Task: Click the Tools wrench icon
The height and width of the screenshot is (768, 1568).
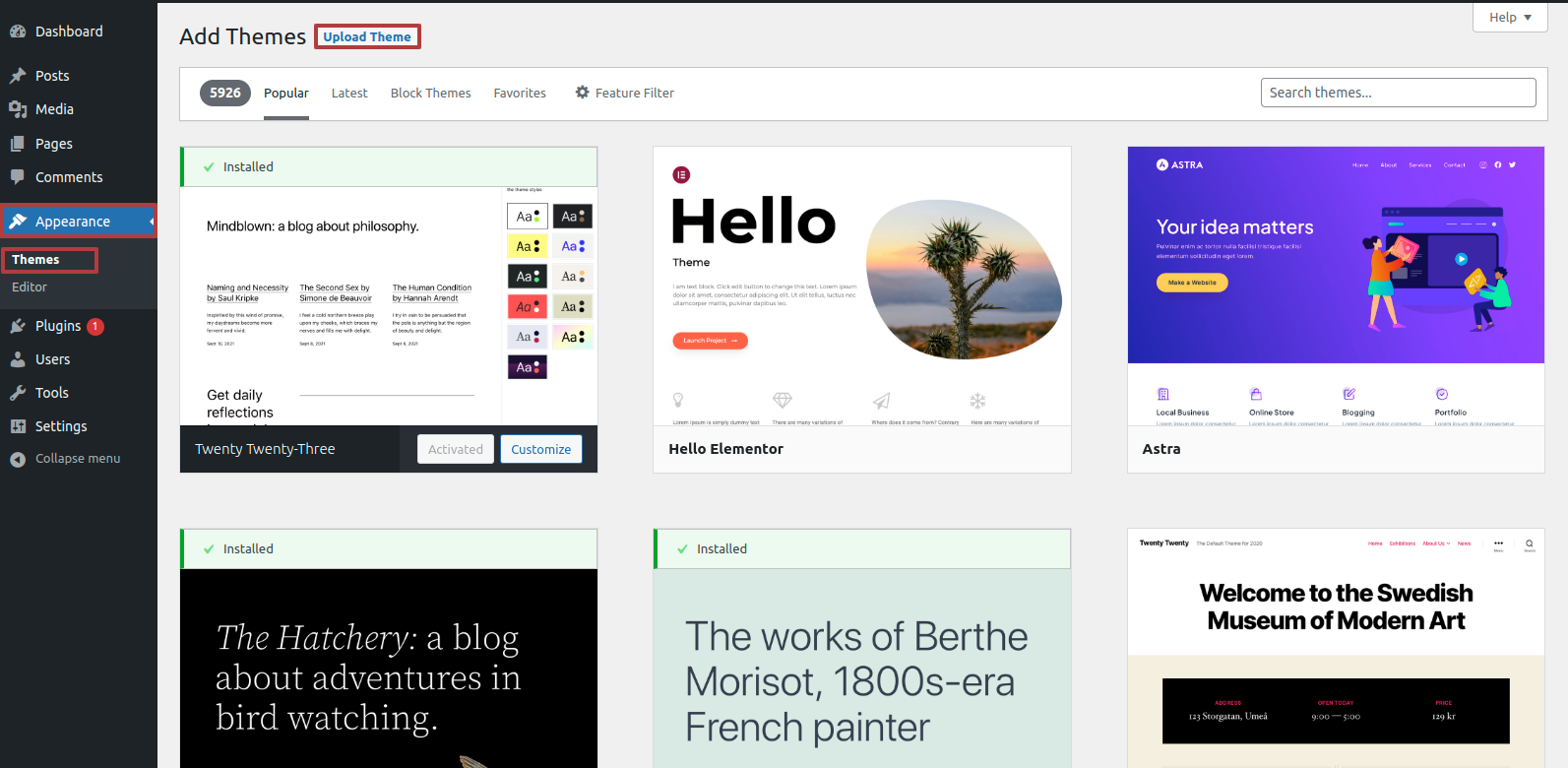Action: (18, 393)
